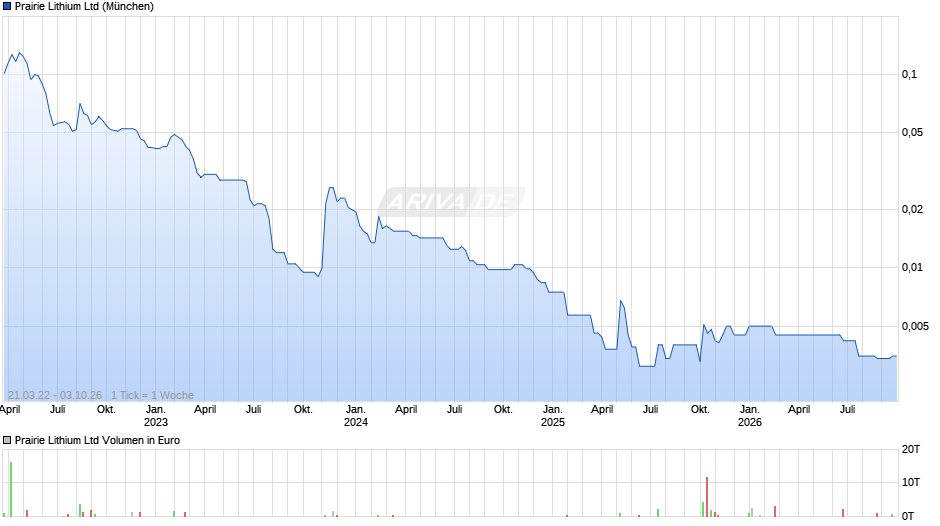Click the price spike peak after April 2025

[x=620, y=301]
